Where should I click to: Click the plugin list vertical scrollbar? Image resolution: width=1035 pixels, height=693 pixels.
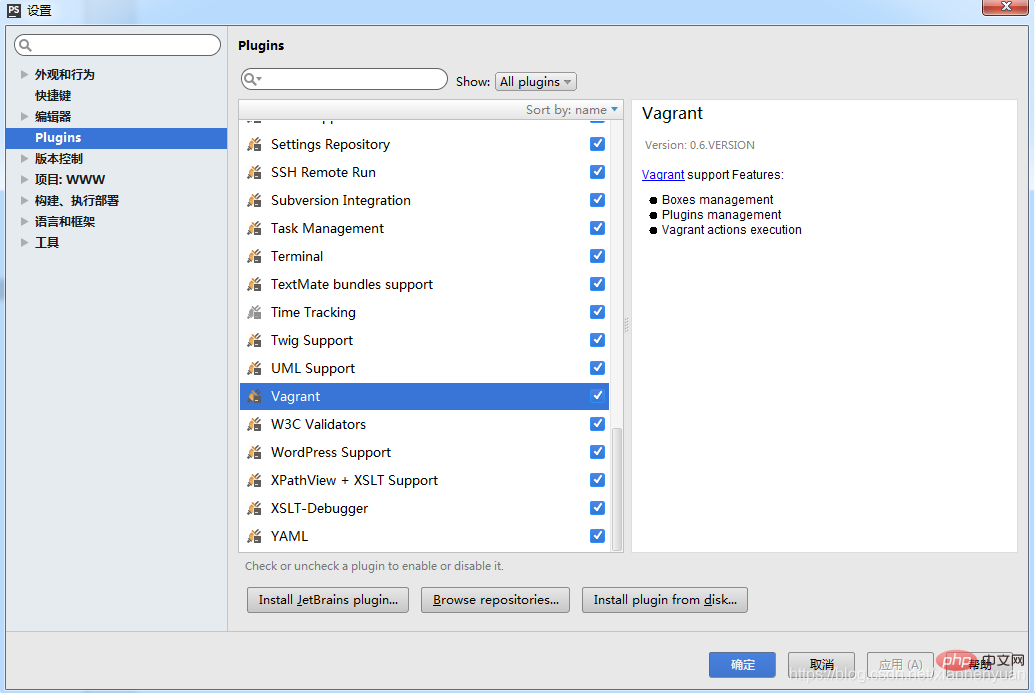click(617, 488)
